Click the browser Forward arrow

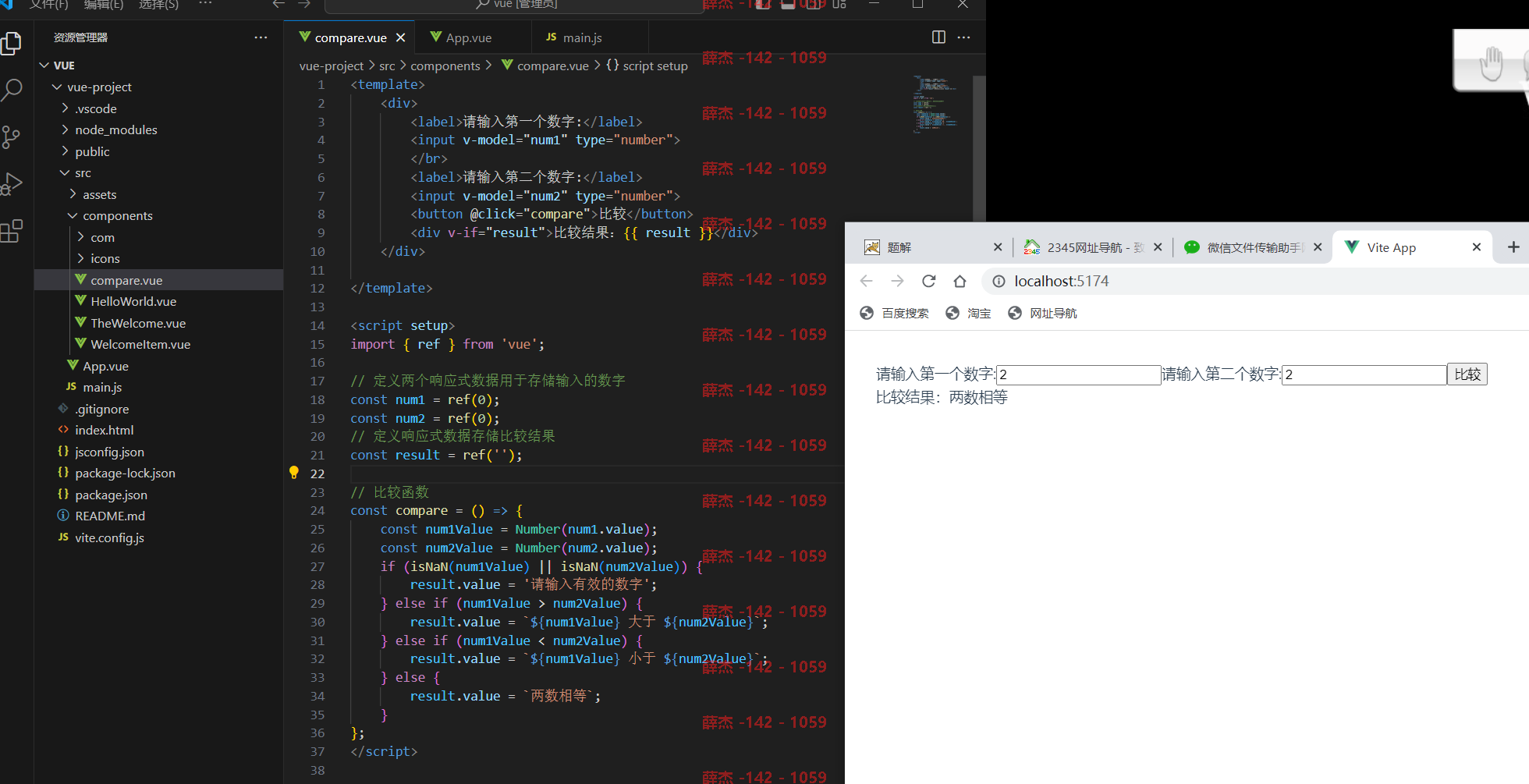(x=897, y=281)
